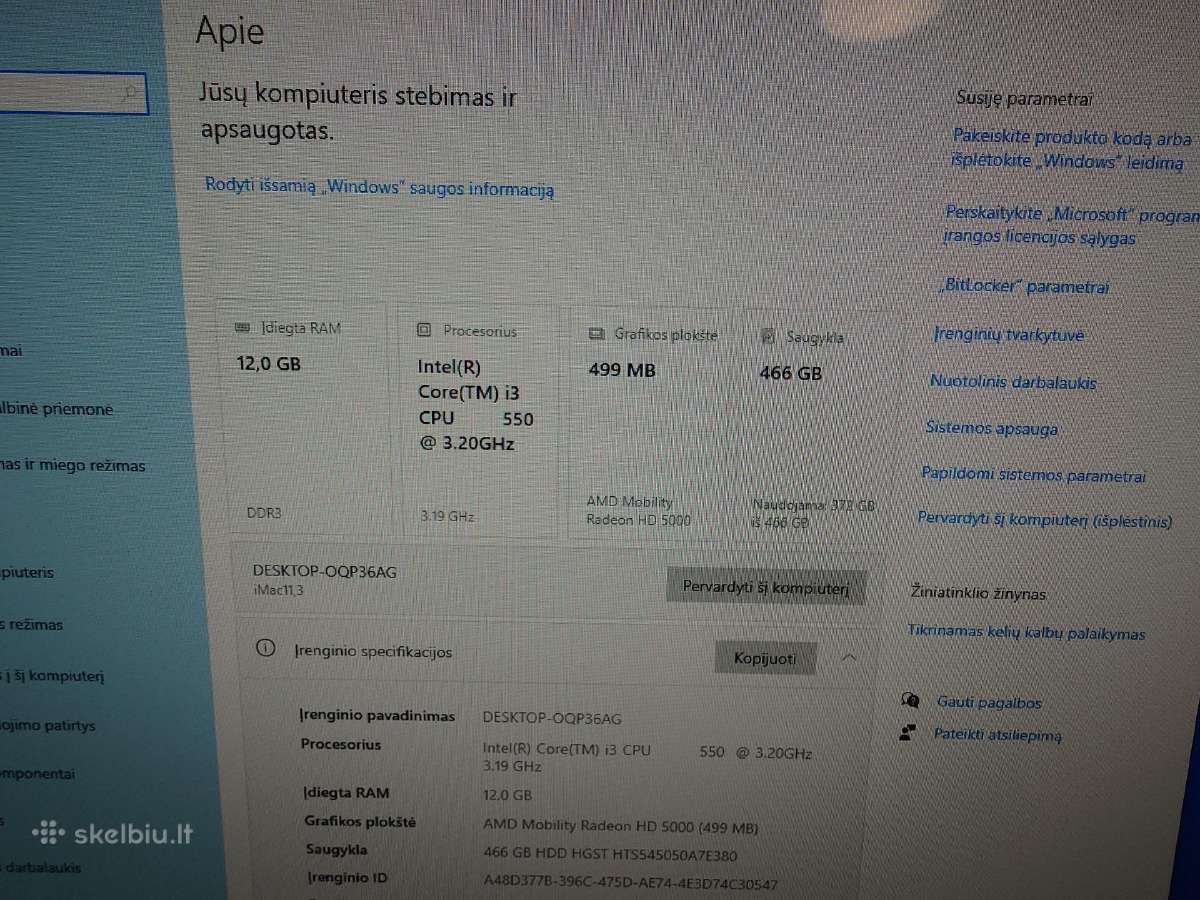Select the sidebar item ending in 's režimas'
Image resolution: width=1200 pixels, height=900 pixels.
[32, 625]
